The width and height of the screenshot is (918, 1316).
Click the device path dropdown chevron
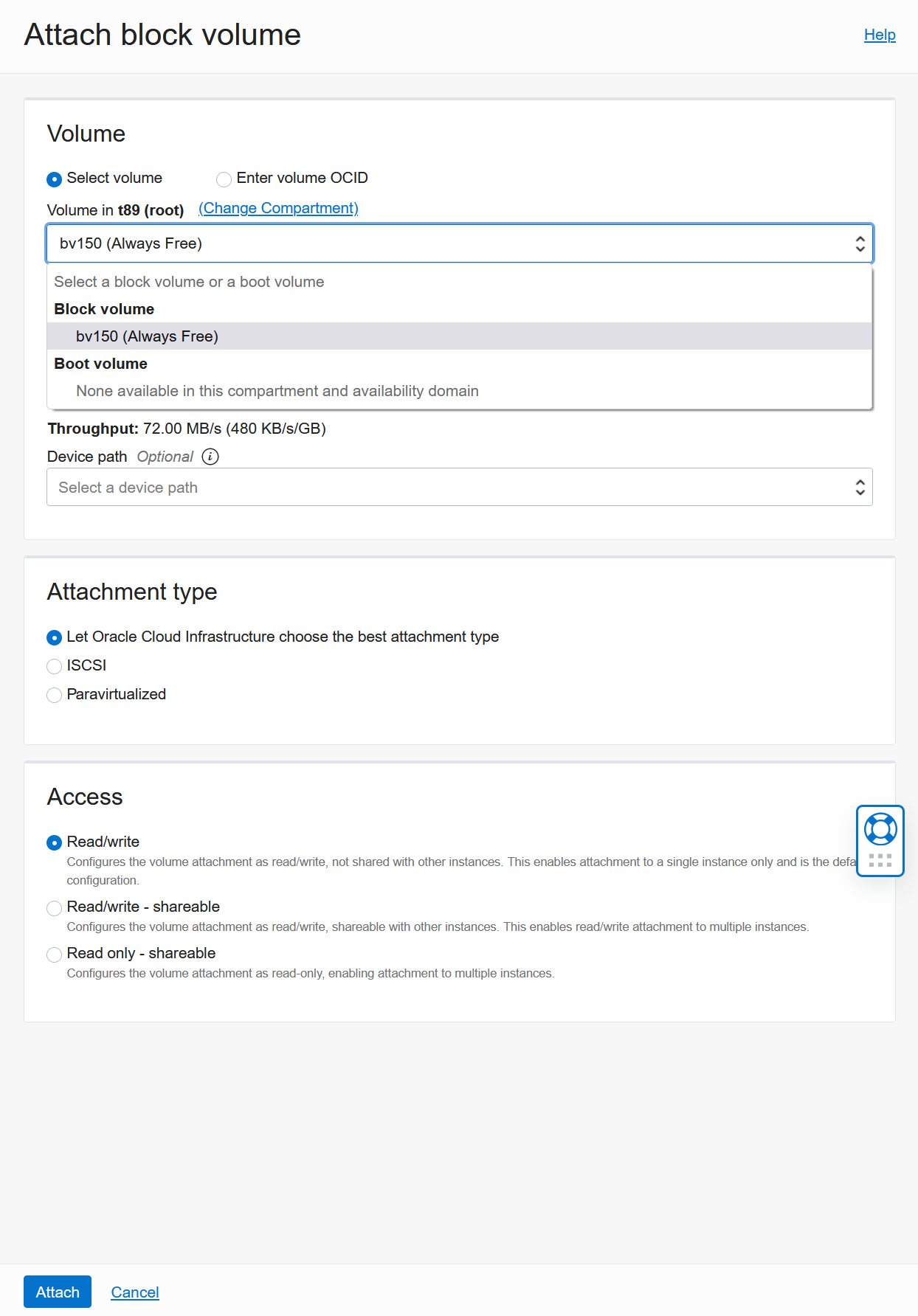860,487
